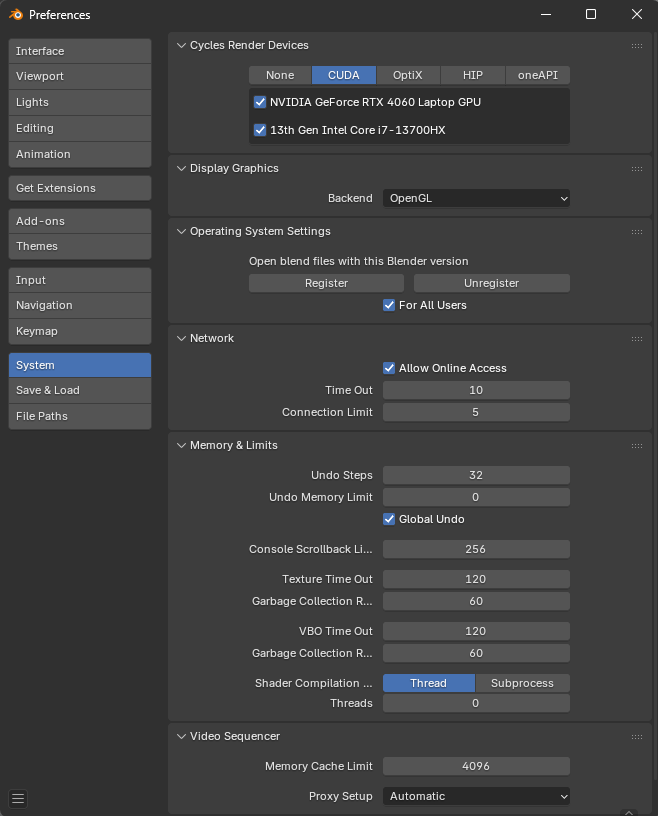The image size is (658, 816).
Task: Select Subprocess shader compilation method
Action: (x=523, y=683)
